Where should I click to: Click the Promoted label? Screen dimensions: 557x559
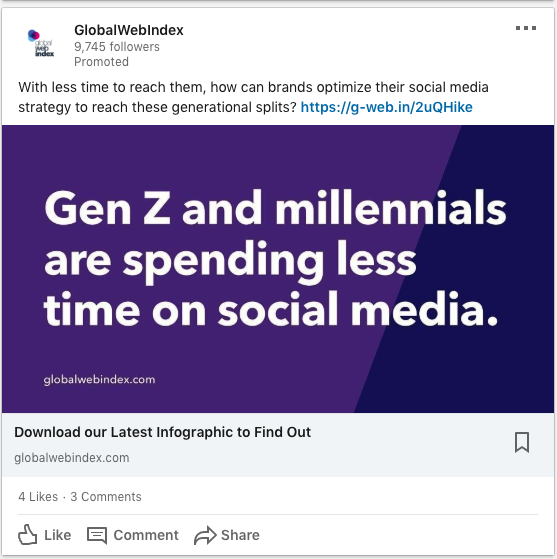101,62
